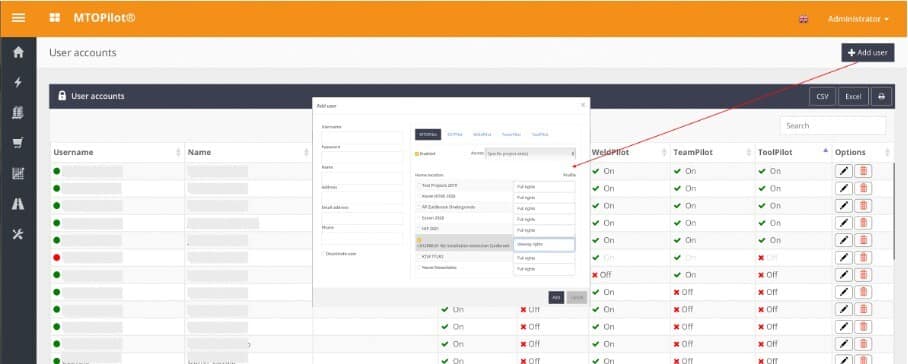This screenshot has height=364, width=908.
Task: Go to Home via sidebar house icon
Action: [x=18, y=52]
